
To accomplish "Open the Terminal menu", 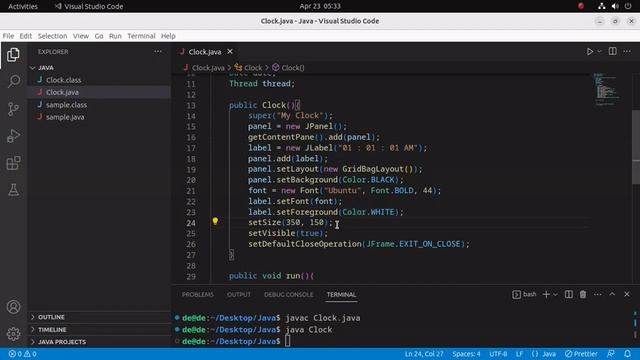I will pos(141,36).
